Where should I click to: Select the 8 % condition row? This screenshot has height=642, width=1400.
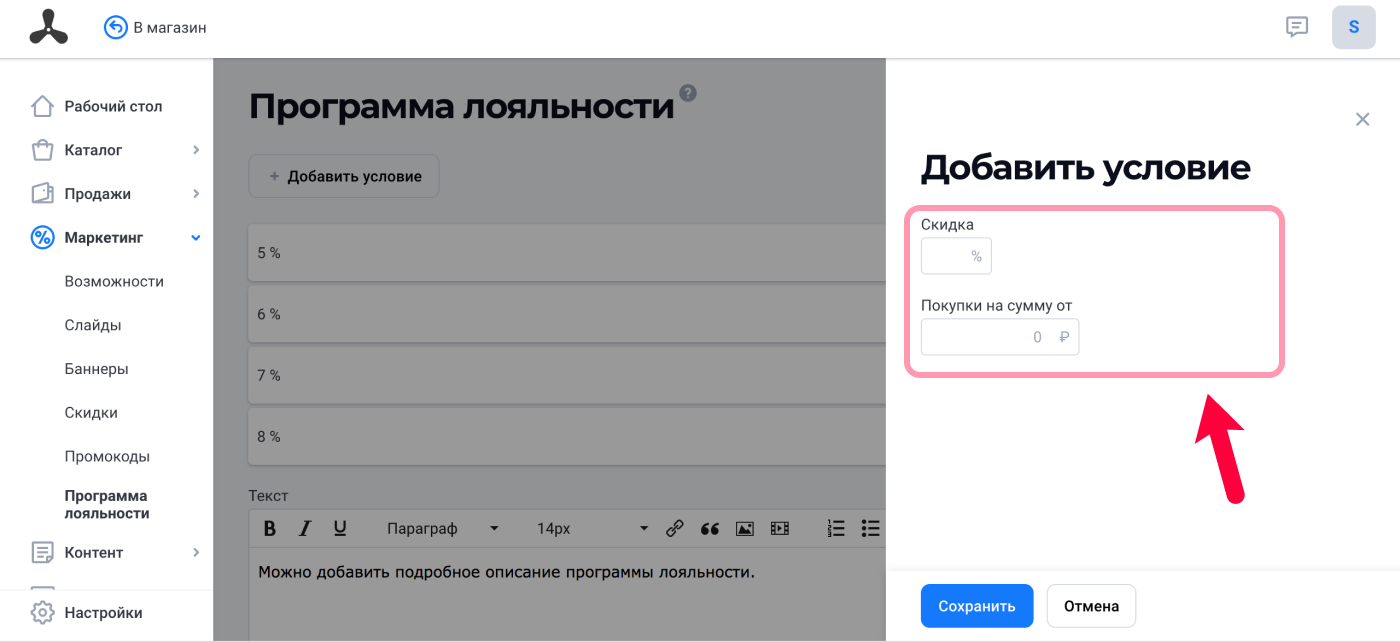pos(567,437)
